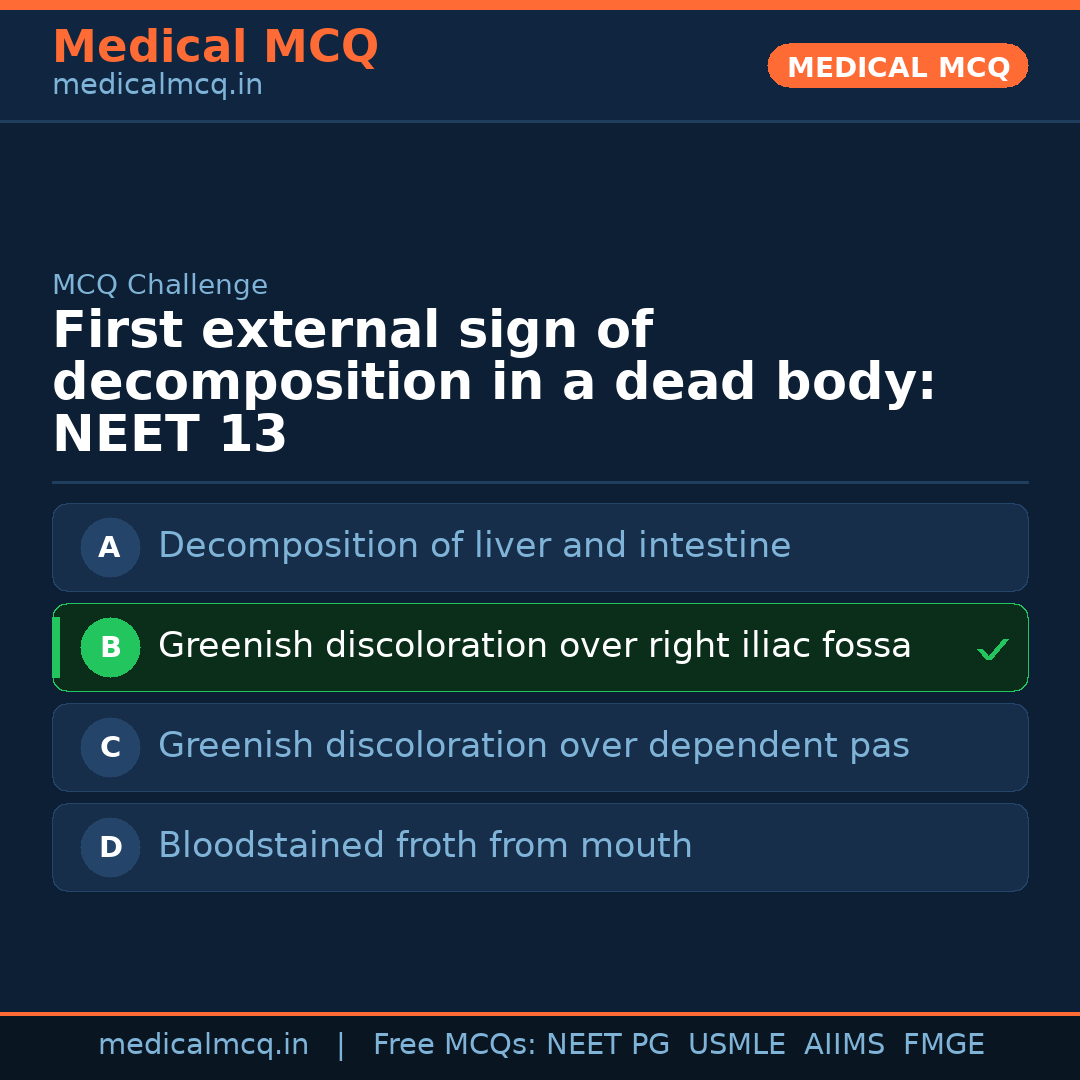Click the green checkmark on option B
Image resolution: width=1080 pixels, height=1080 pixels.
(992, 650)
